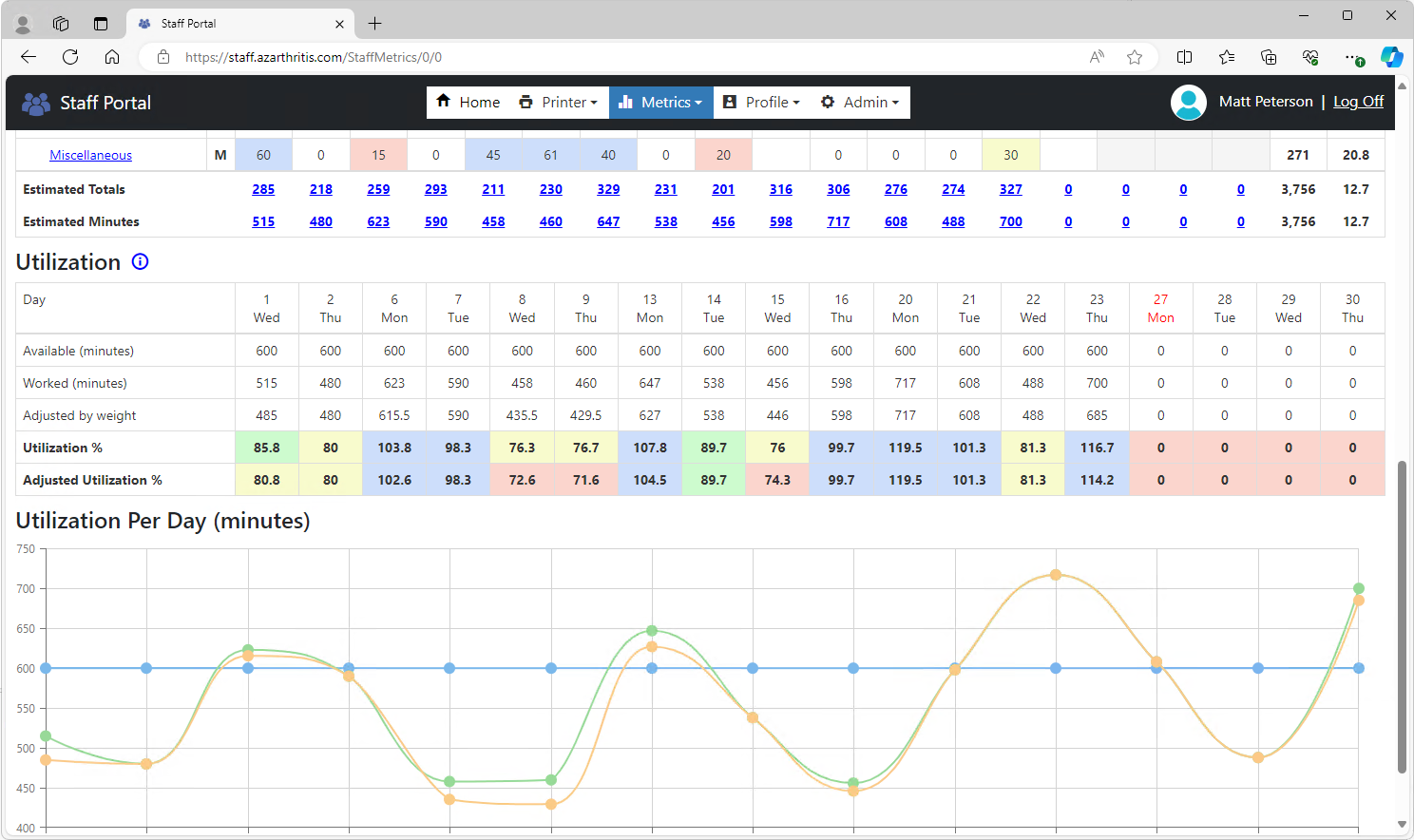
Task: Click the Staff Portal people logo icon
Action: [36, 103]
